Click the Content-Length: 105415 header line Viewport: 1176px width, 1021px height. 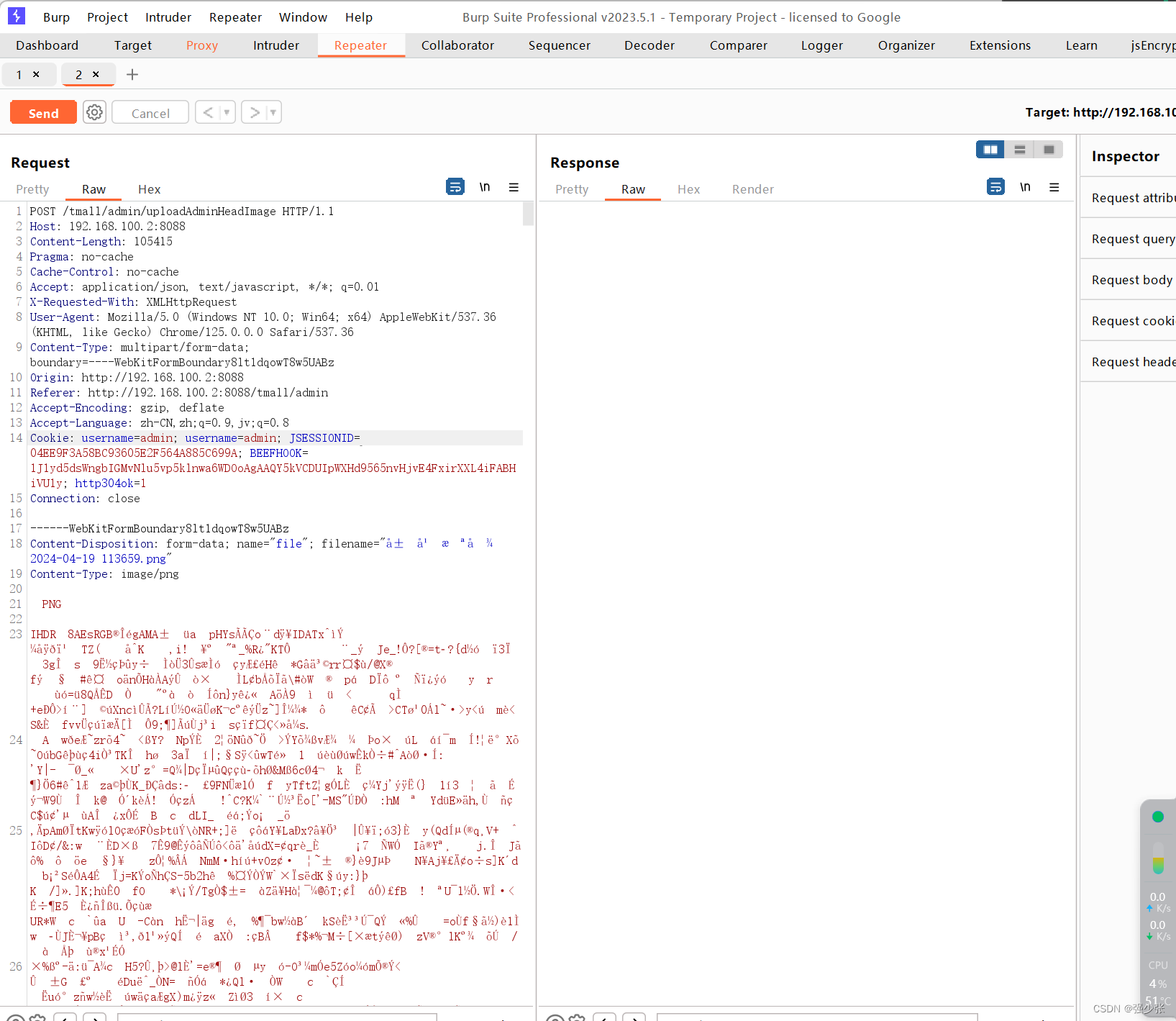coord(101,241)
